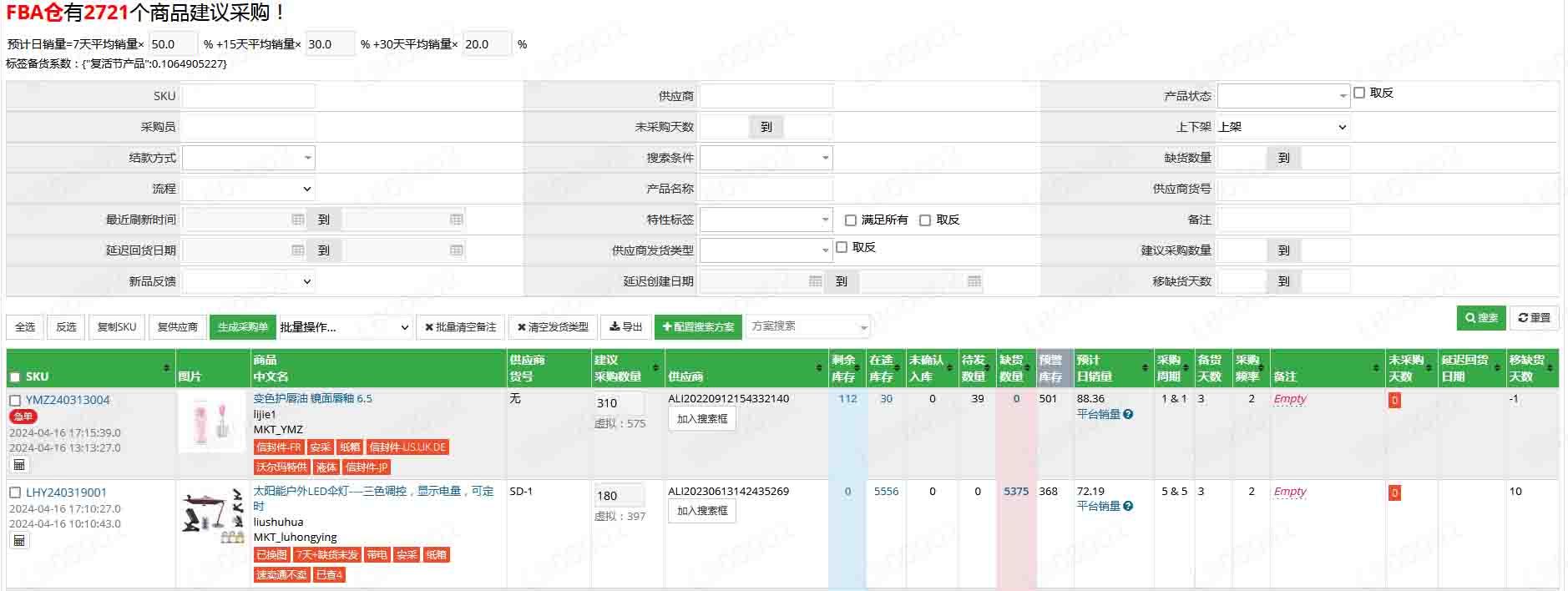Viewport: 1568px width, 591px height.
Task: Click the green 搜索 magnifier button
Action: 1481,318
